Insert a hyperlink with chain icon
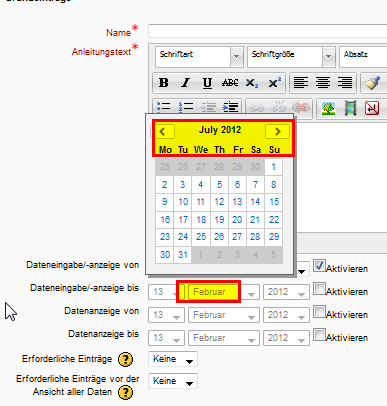387x406 pixels. pyautogui.click(x=257, y=108)
